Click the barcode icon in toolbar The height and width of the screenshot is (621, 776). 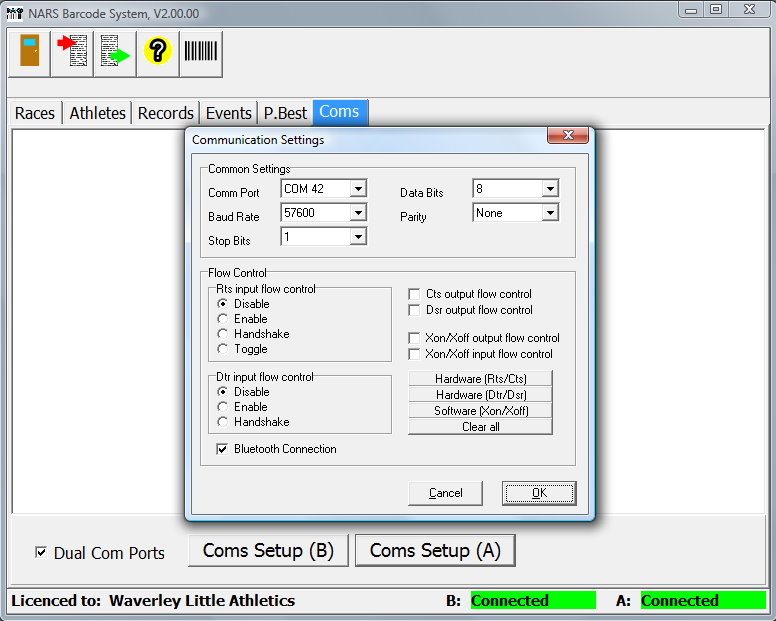(201, 53)
